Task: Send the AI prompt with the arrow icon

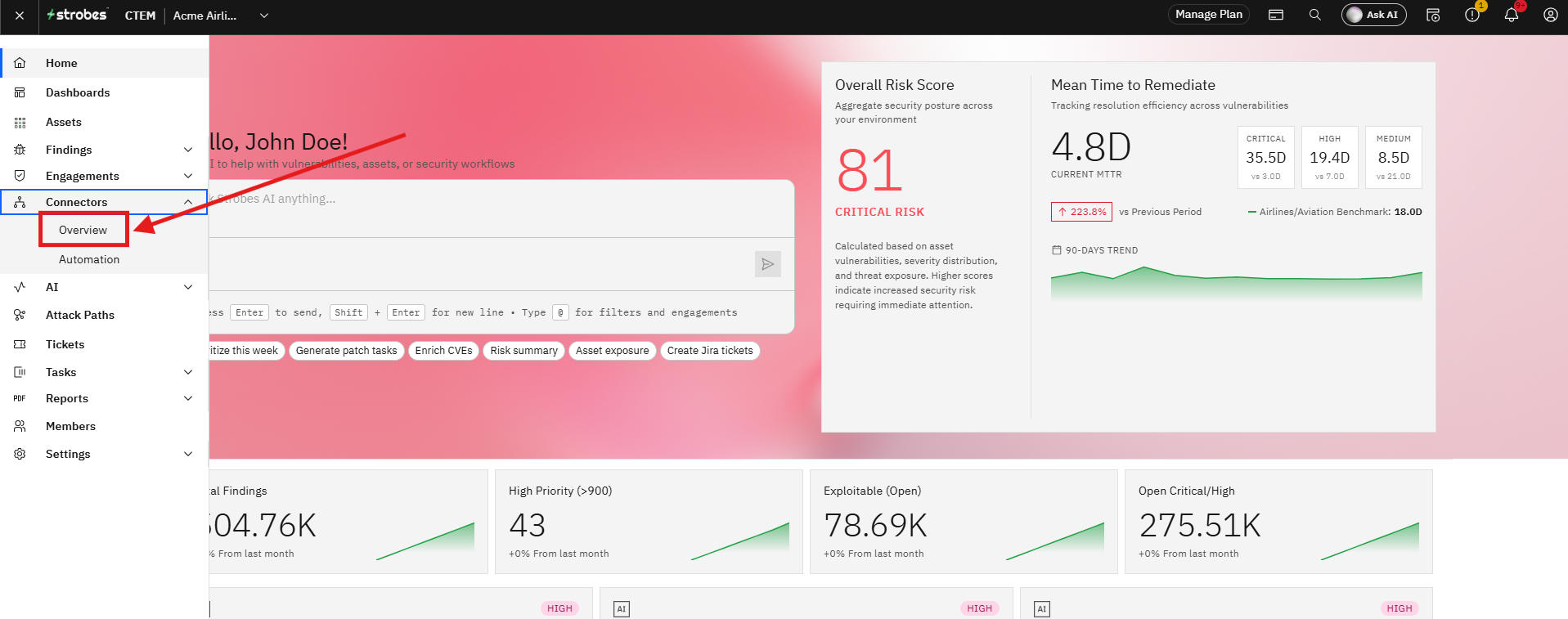Action: (768, 264)
